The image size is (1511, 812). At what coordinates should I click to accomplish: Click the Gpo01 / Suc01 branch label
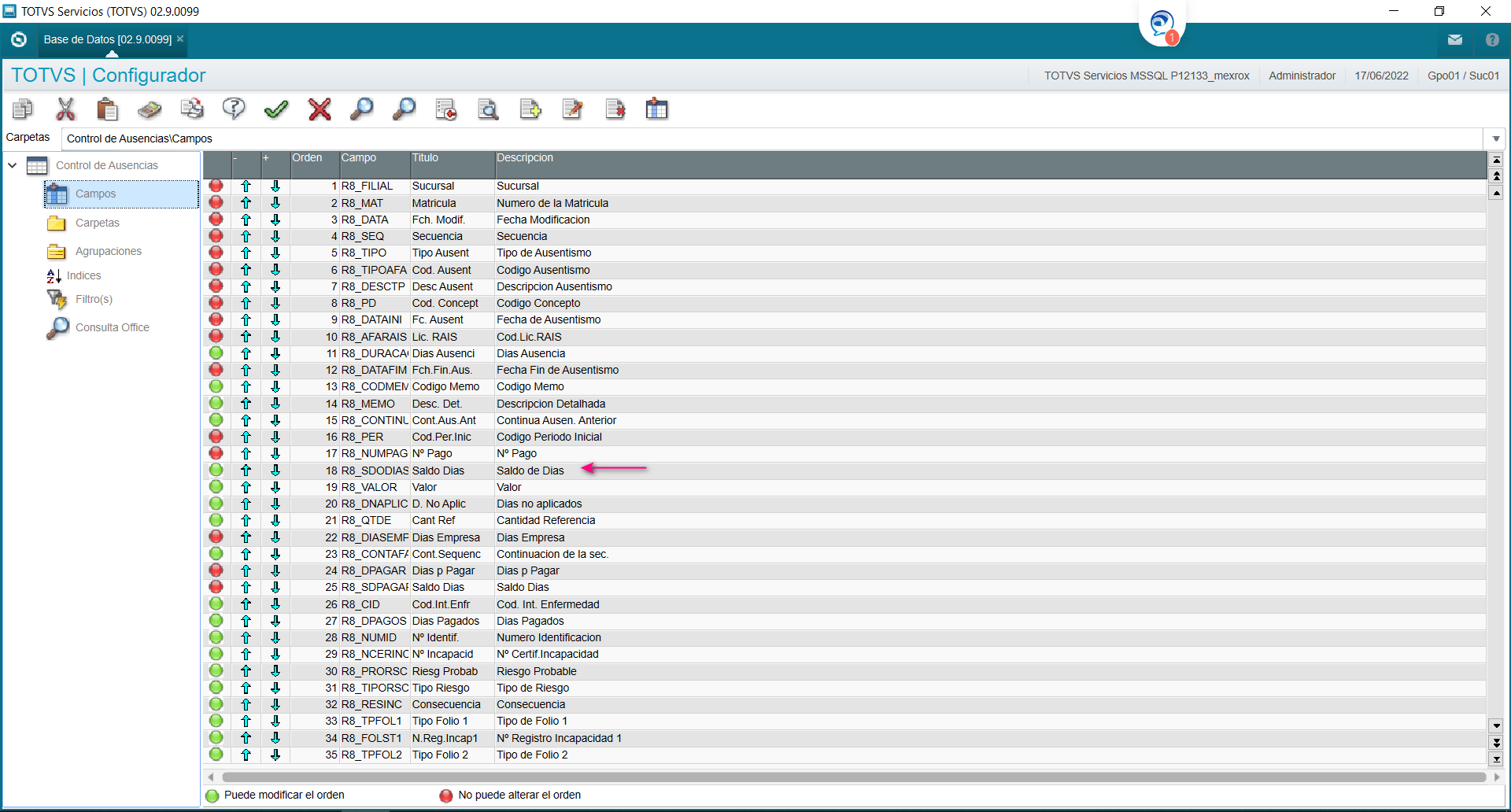point(1464,76)
